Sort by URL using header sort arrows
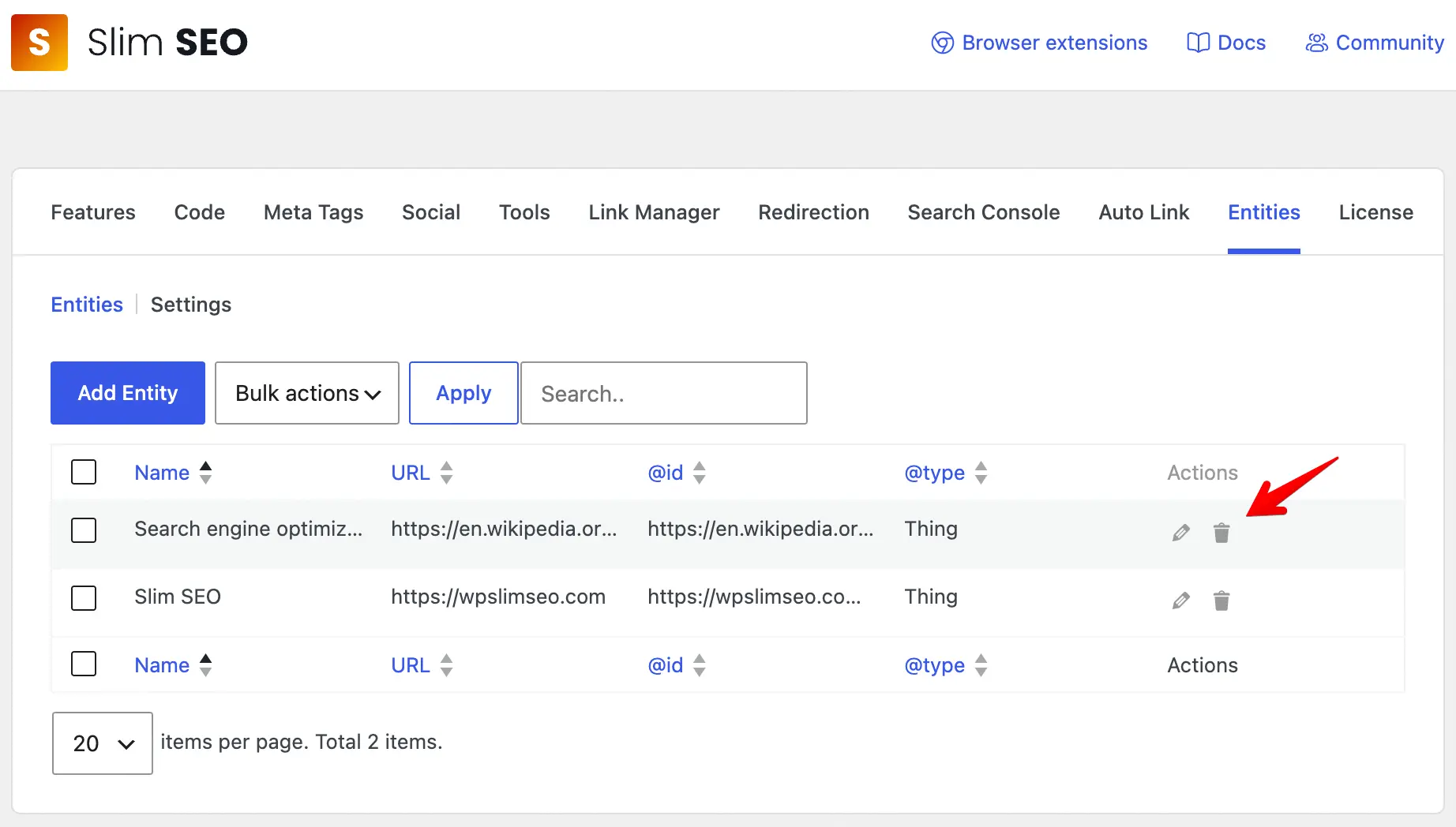This screenshot has height=827, width=1456. click(x=447, y=473)
